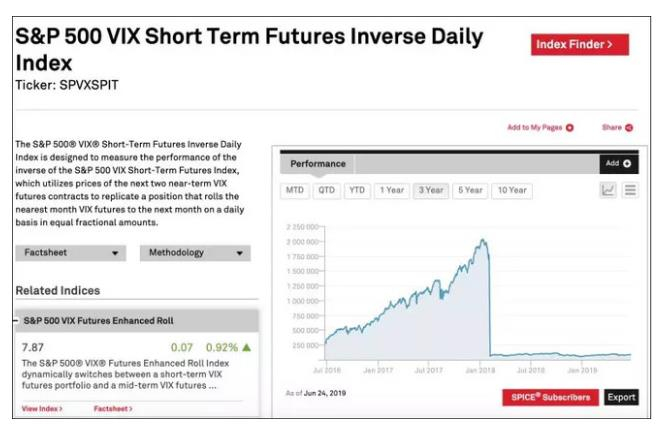Viewport: 672px width, 424px height.
Task: Open the View Index link
Action: [42, 408]
